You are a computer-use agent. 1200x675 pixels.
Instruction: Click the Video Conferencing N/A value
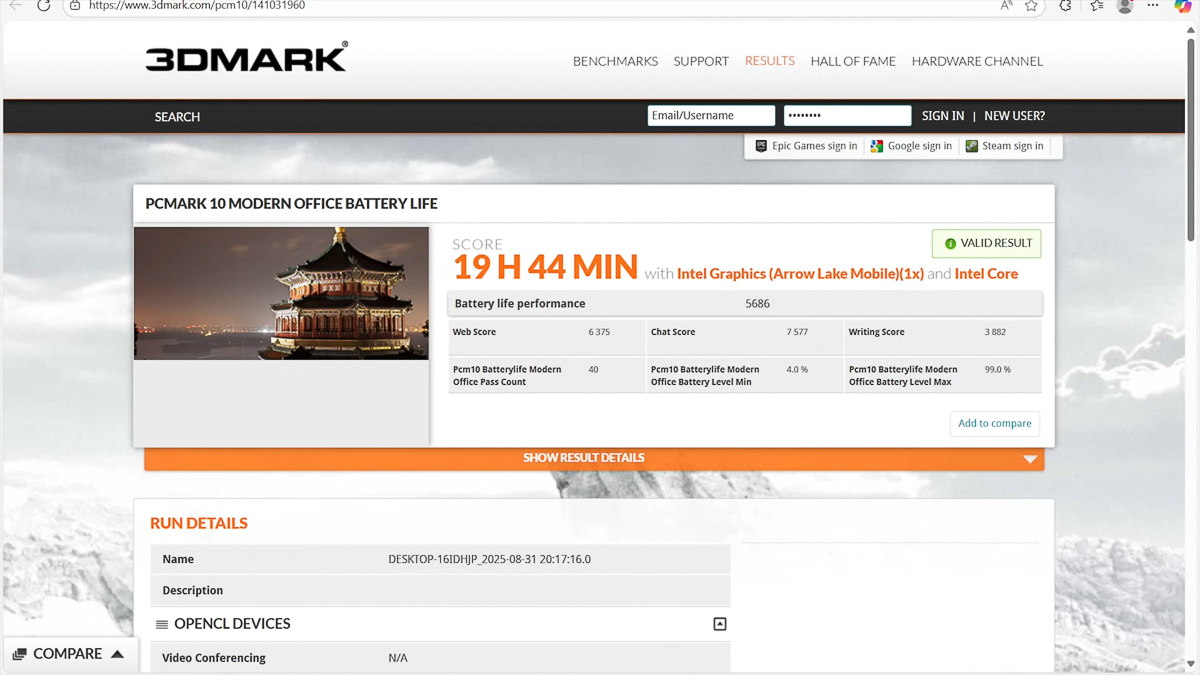398,658
